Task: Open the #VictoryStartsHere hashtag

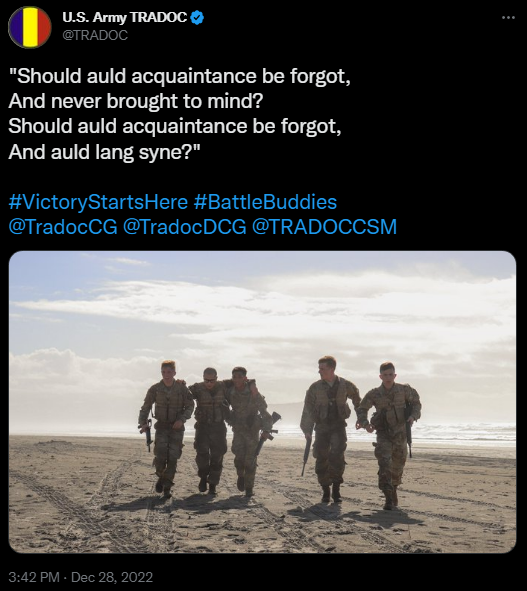Action: (x=98, y=202)
